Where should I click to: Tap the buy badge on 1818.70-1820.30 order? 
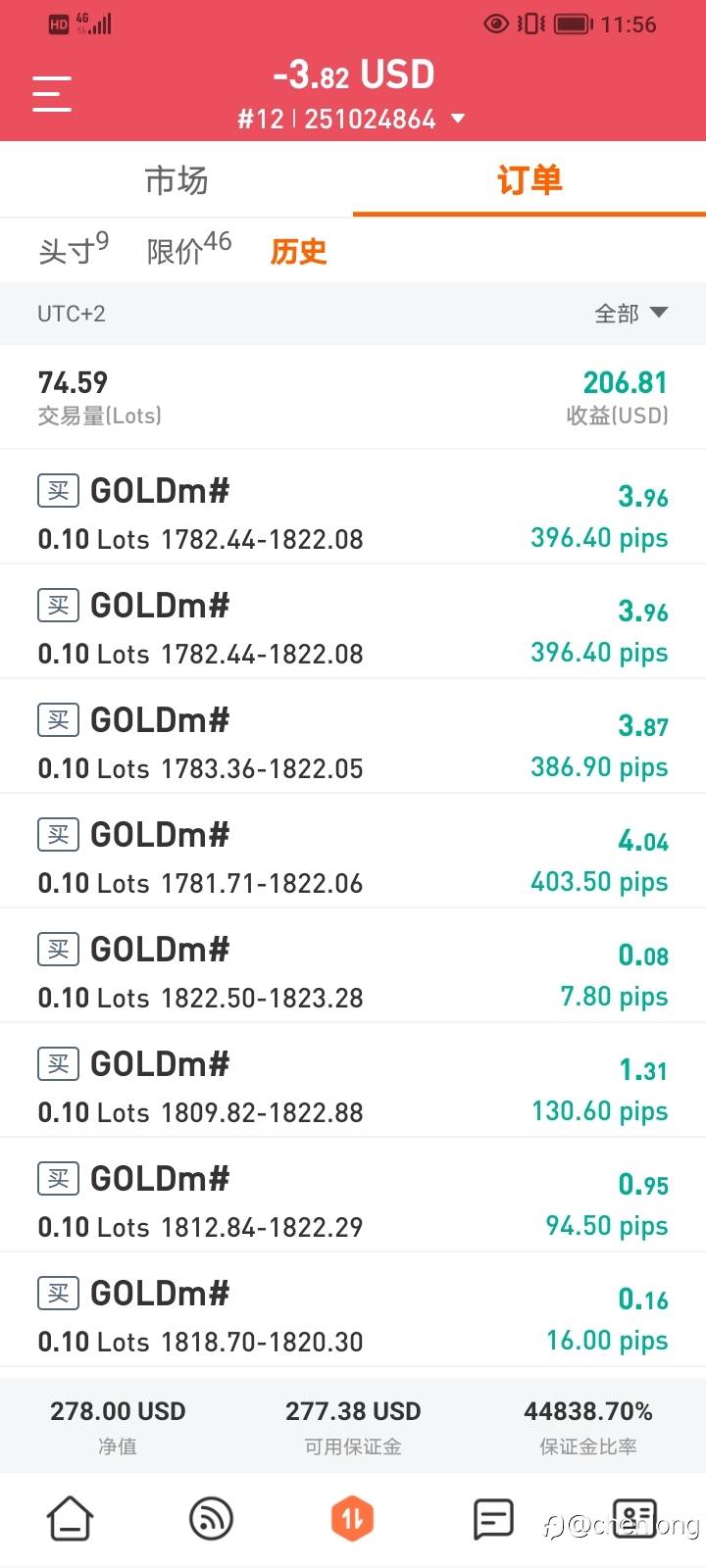[58, 1294]
